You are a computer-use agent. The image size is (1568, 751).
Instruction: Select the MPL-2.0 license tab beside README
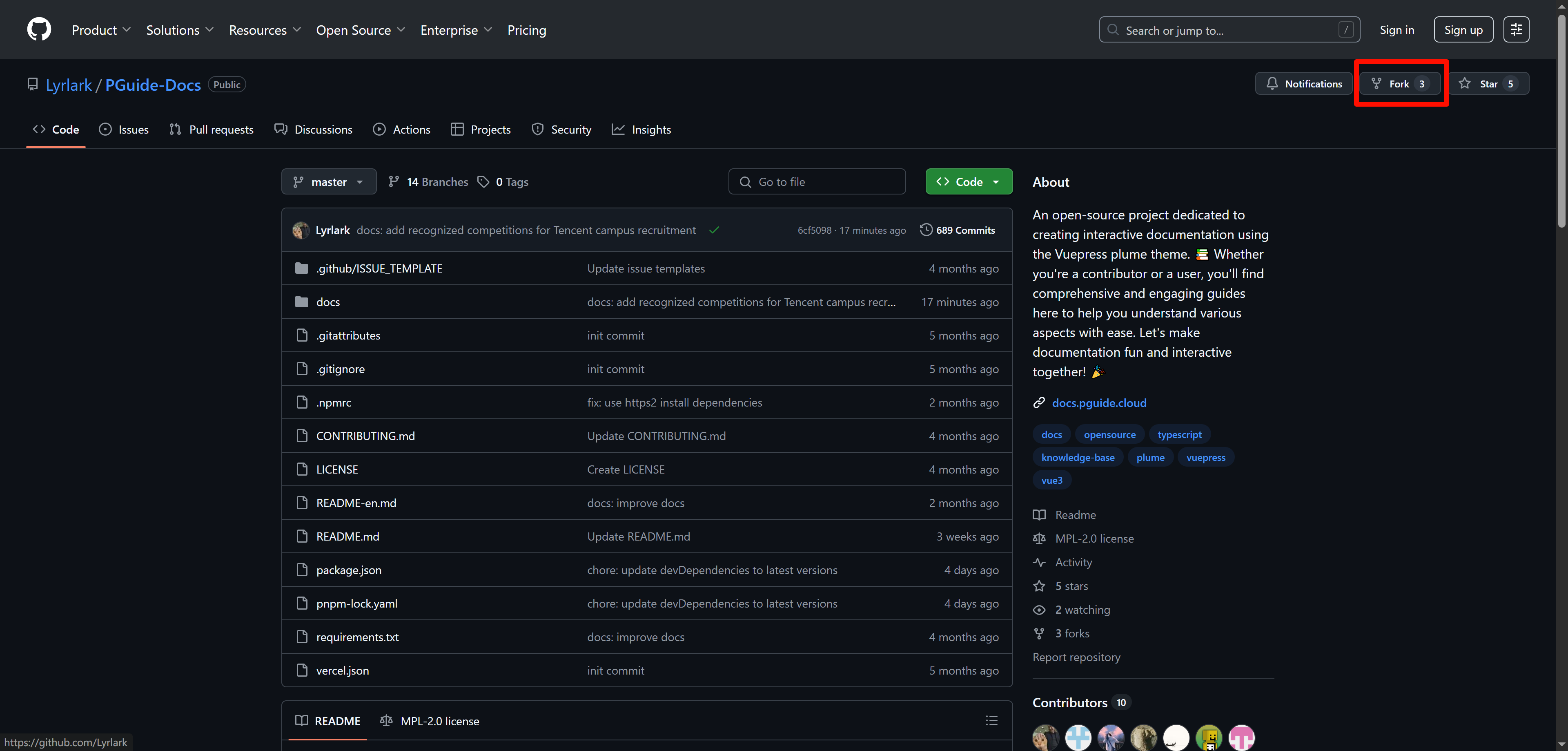point(430,720)
